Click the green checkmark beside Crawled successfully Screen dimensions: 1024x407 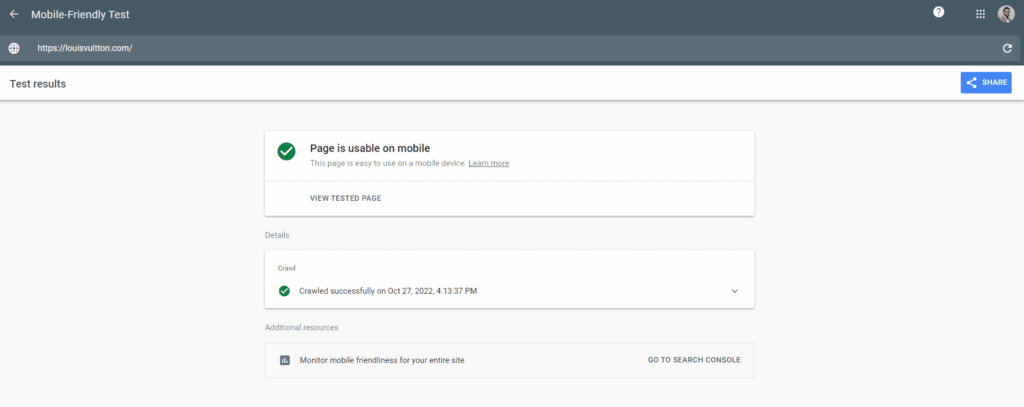tap(284, 291)
